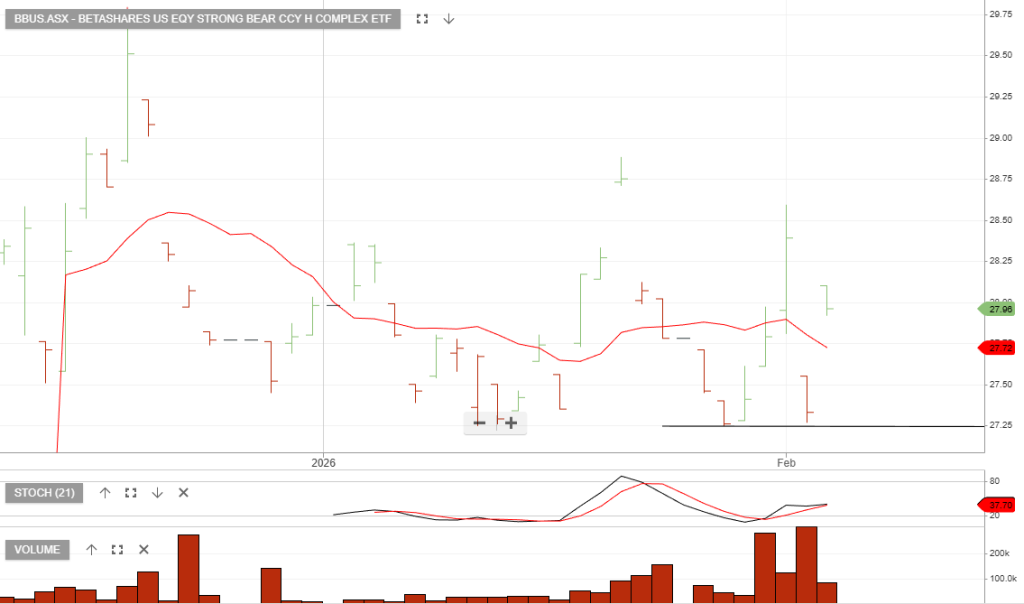1024x604 pixels.
Task: Select the red 27.72 moving average tag
Action: pyautogui.click(x=1000, y=347)
